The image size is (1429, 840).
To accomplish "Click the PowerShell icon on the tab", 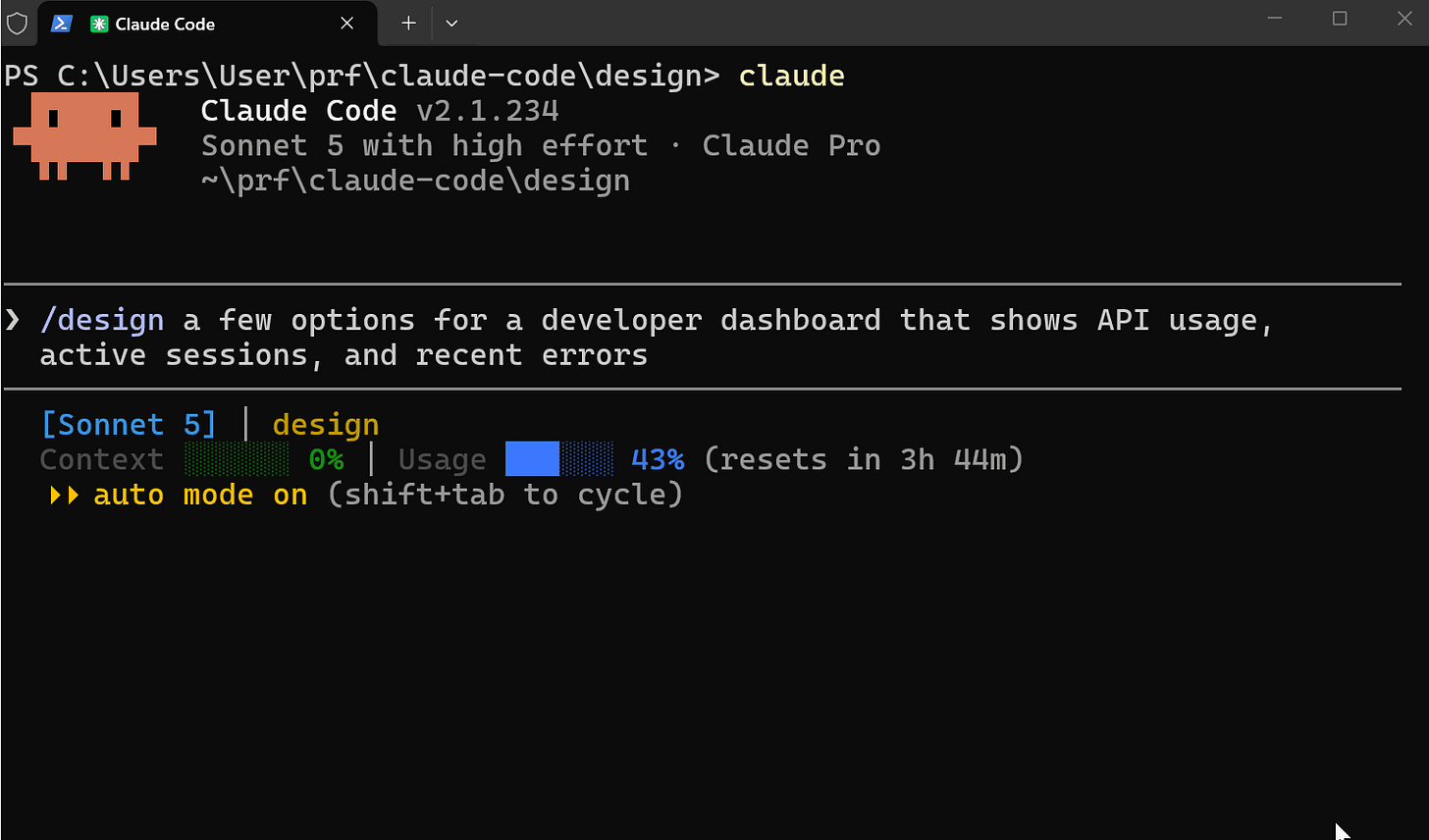I will coord(62,24).
